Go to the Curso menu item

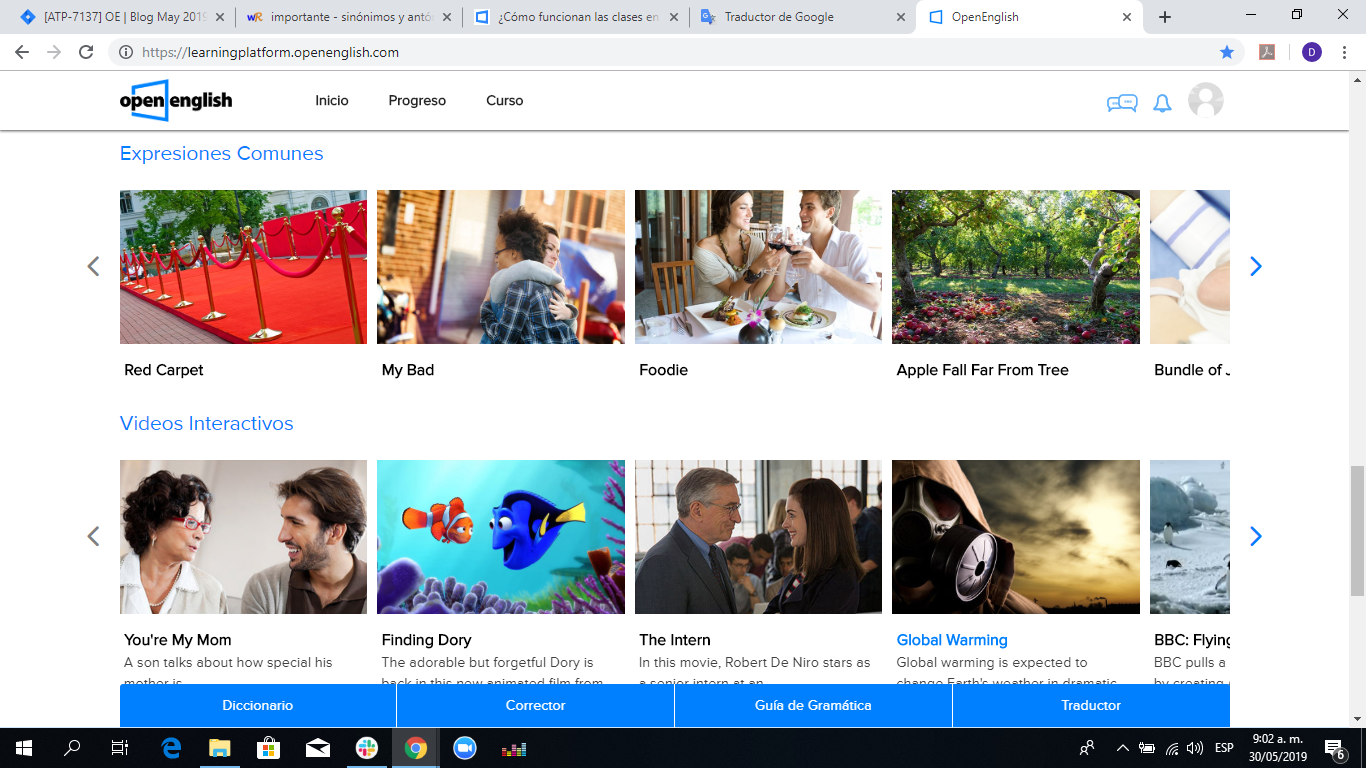[504, 101]
